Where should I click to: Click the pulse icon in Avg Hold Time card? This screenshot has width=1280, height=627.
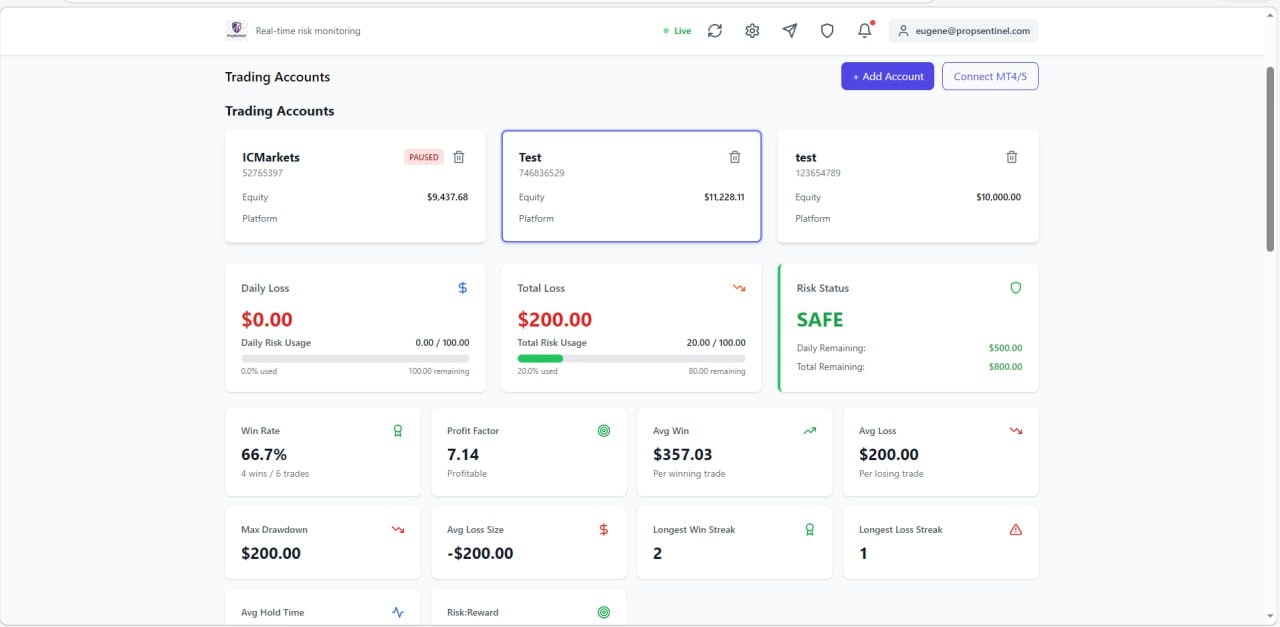tap(398, 612)
